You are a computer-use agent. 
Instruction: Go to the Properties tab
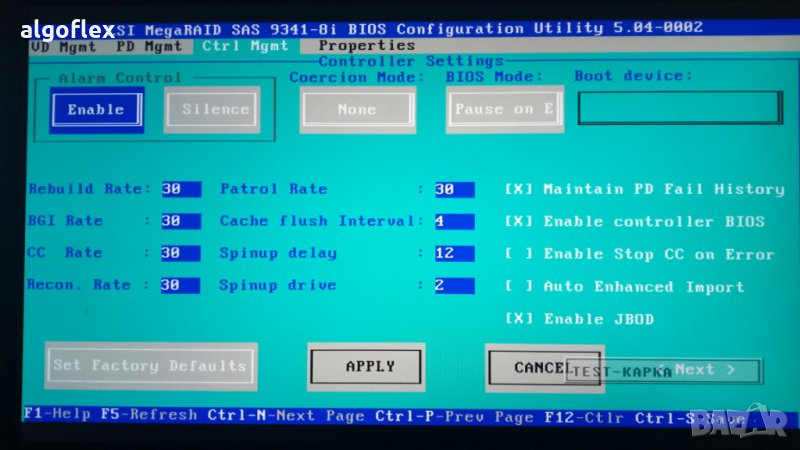pyautogui.click(x=366, y=46)
